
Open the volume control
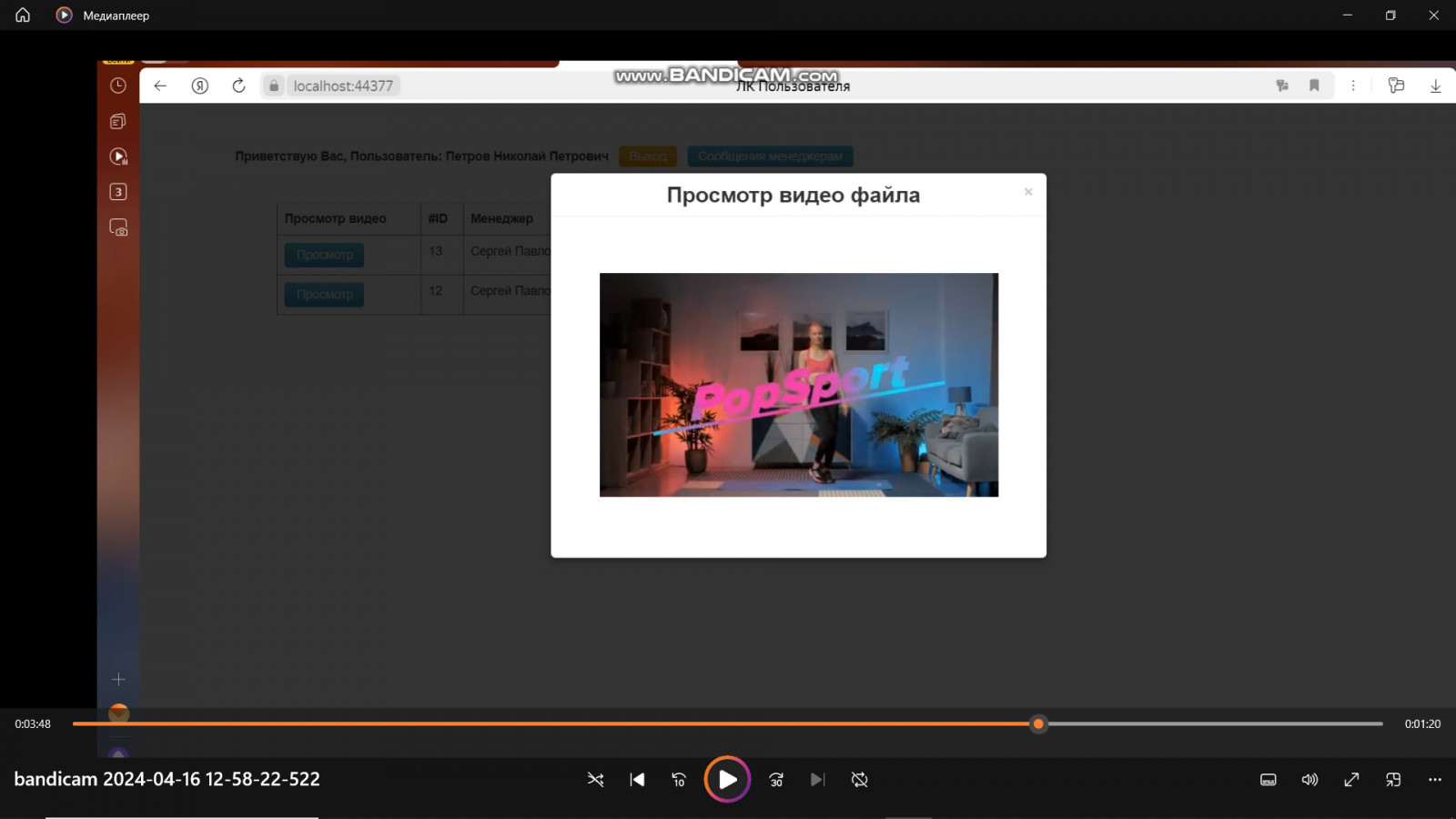(1309, 780)
